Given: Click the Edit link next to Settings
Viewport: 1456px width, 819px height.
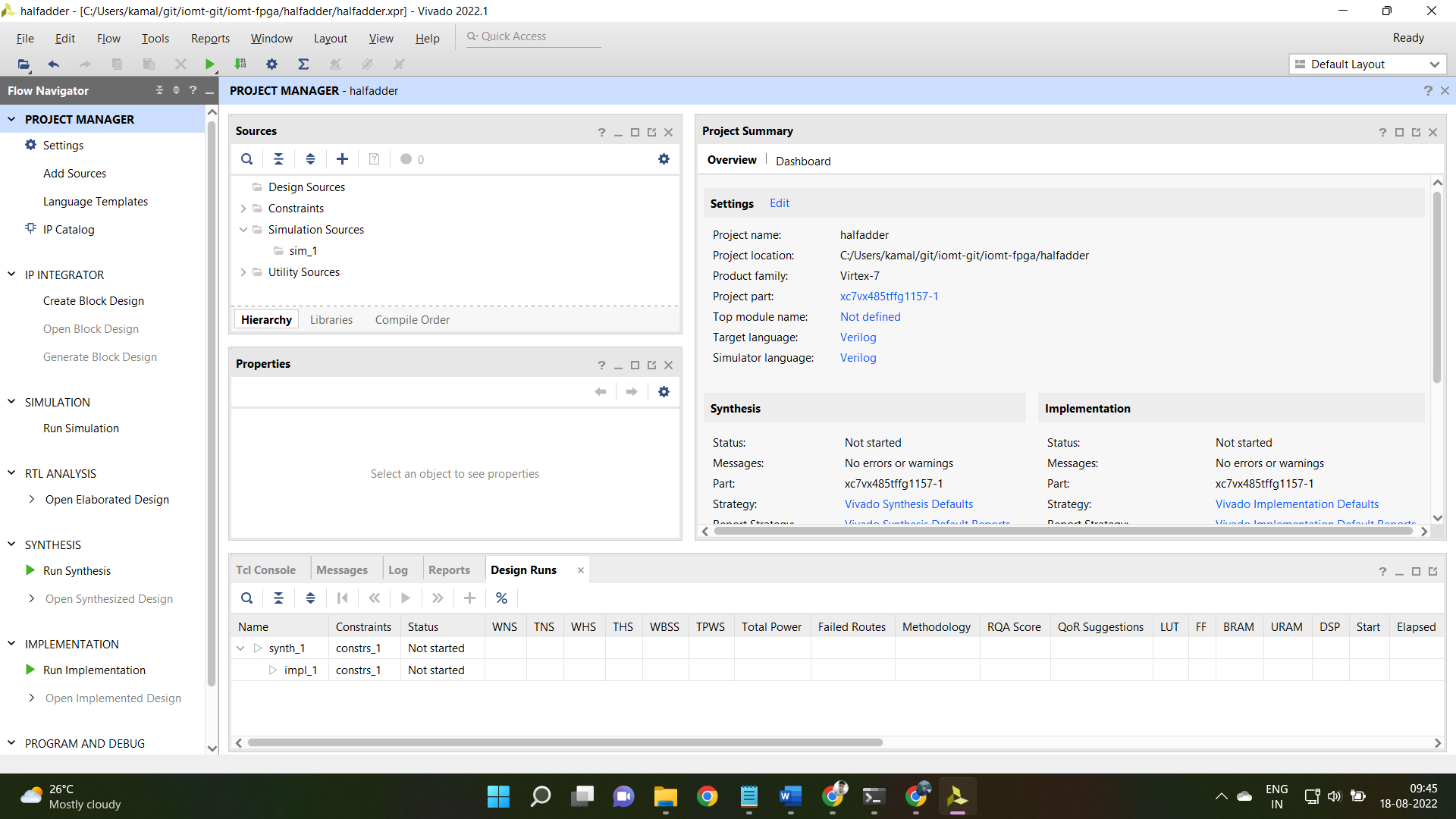Looking at the screenshot, I should coord(778,203).
